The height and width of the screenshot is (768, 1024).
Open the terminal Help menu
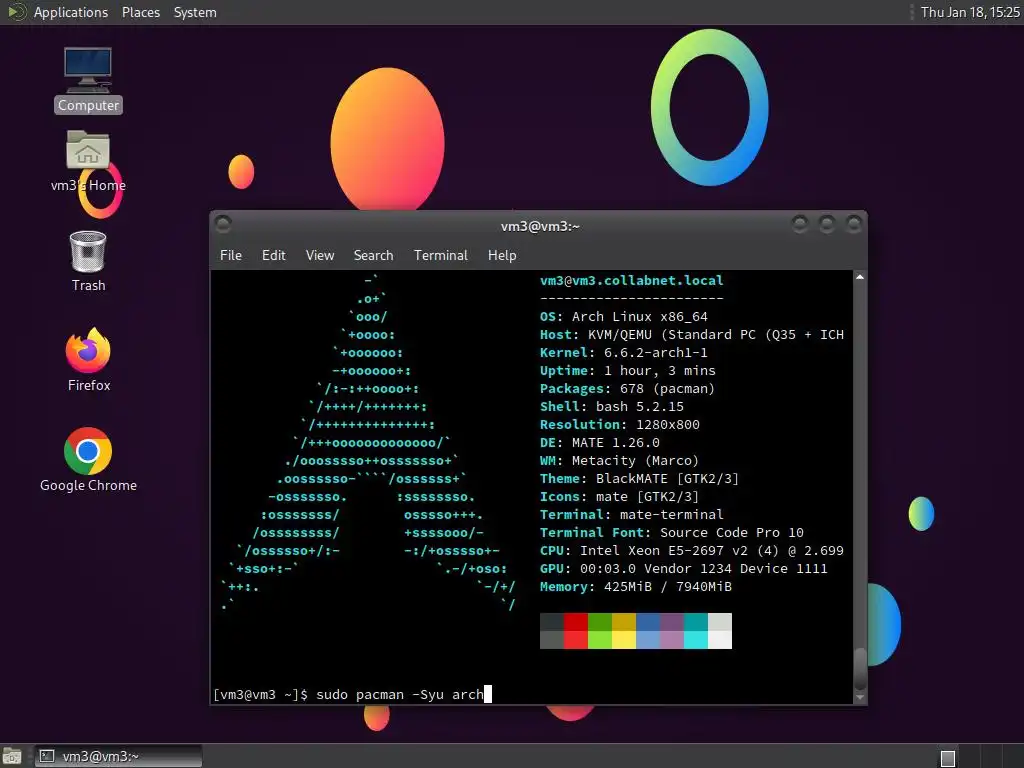502,255
